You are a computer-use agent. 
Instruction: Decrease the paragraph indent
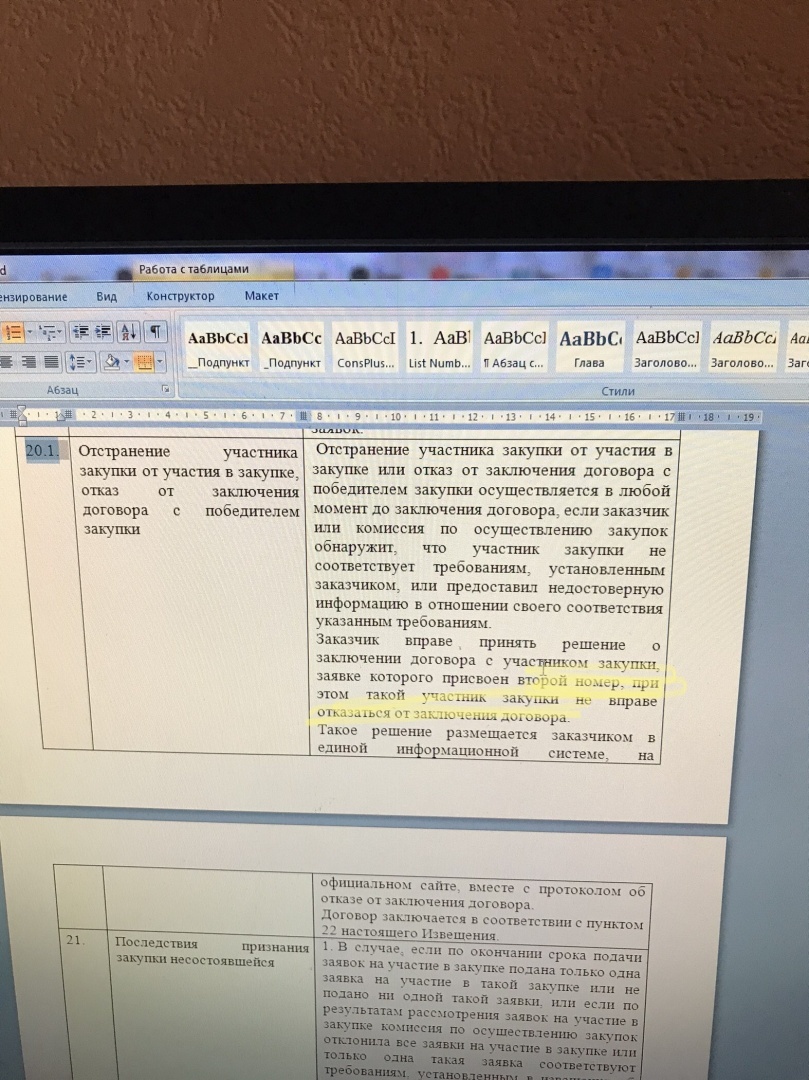[x=81, y=332]
